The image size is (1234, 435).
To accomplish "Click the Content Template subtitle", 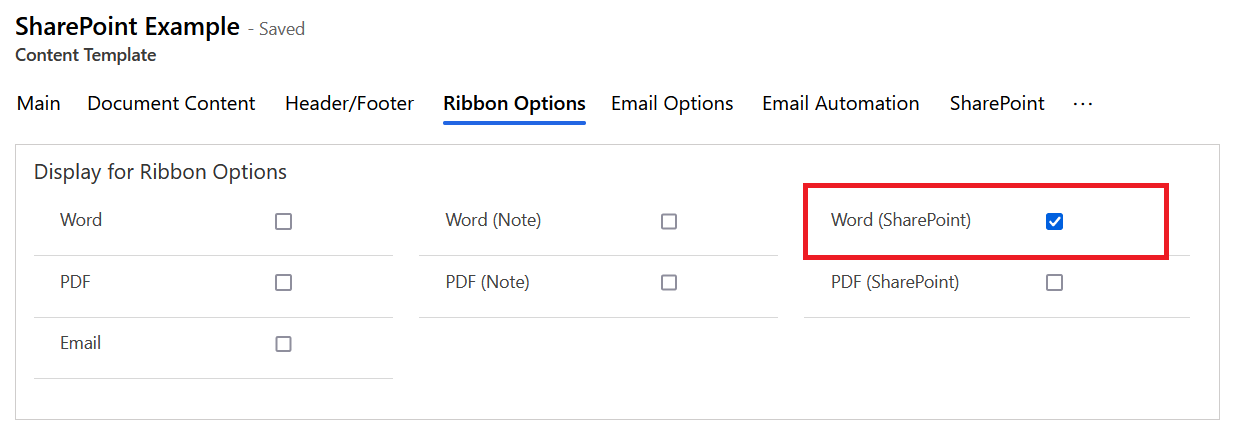I will click(86, 56).
